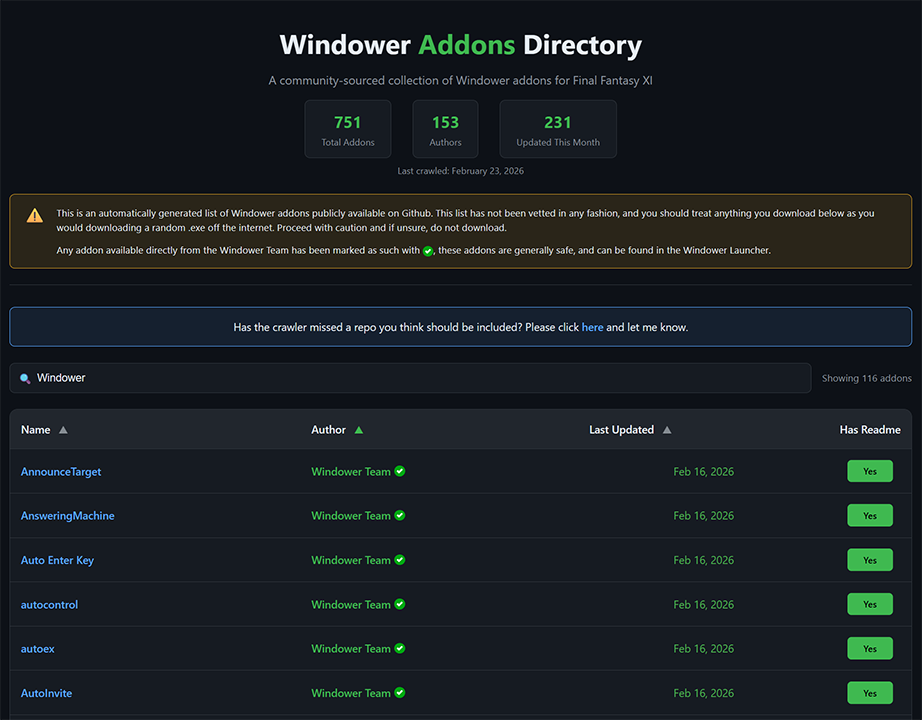Viewport: 922px width, 720px height.
Task: Click the Total Addons stat card
Action: [x=347, y=129]
